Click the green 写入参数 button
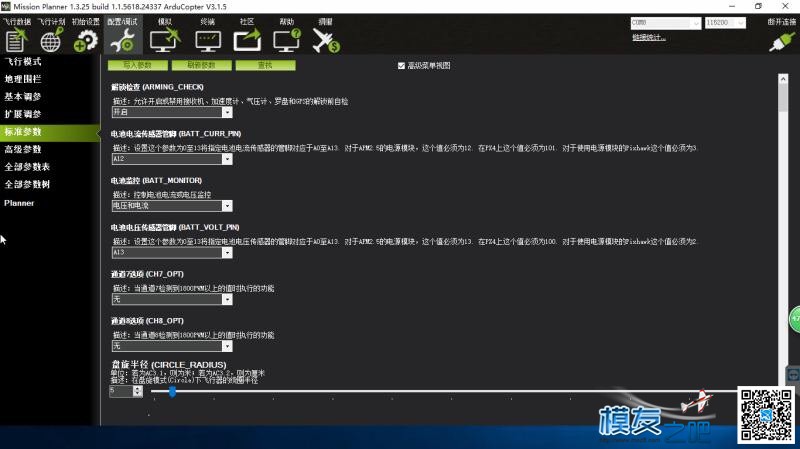The width and height of the screenshot is (800, 449). click(x=138, y=65)
